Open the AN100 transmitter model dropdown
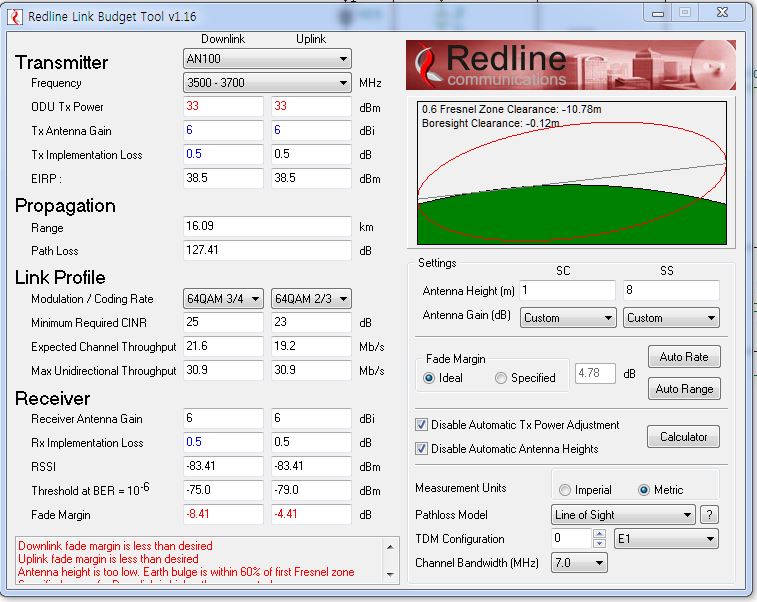The width and height of the screenshot is (757, 602). 267,59
